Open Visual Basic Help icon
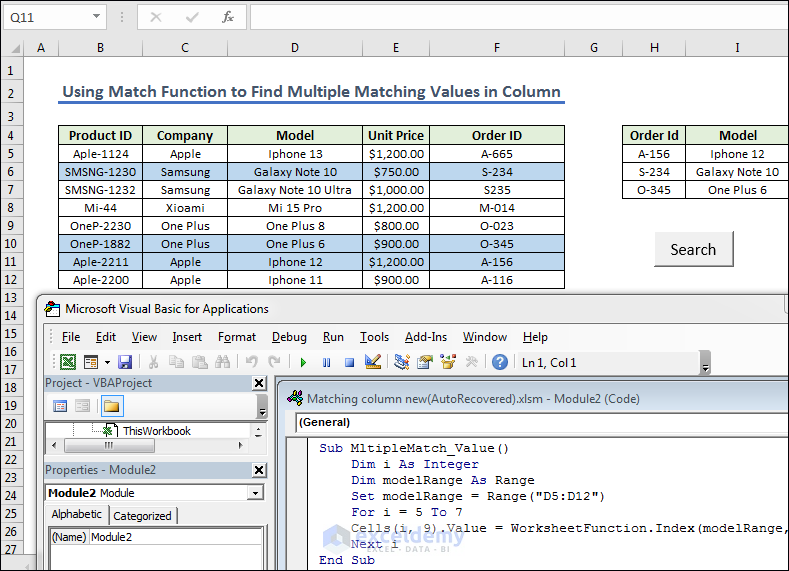Viewport: 789px width, 571px height. point(500,362)
